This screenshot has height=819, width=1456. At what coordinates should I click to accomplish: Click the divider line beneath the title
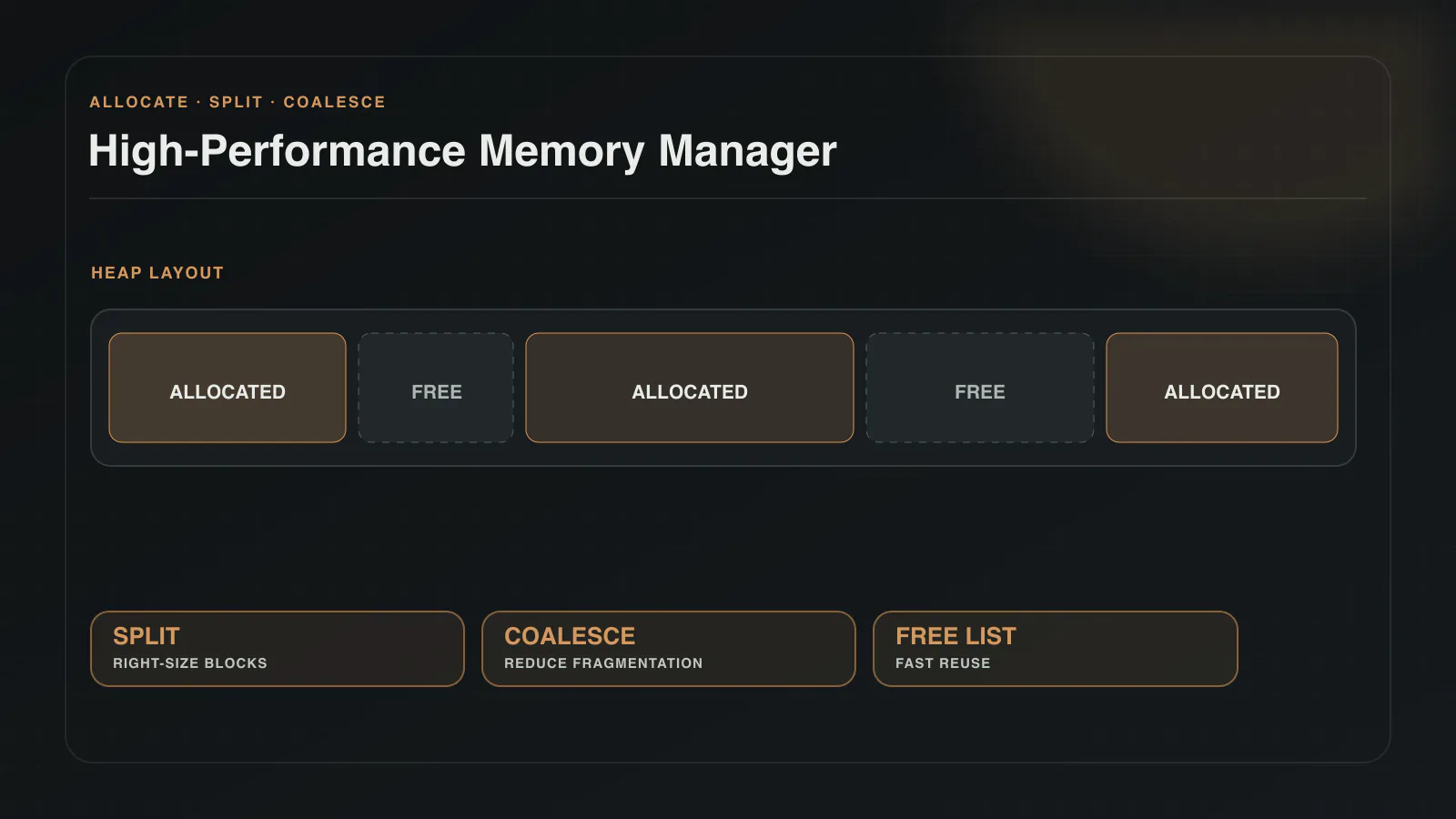pos(728,198)
